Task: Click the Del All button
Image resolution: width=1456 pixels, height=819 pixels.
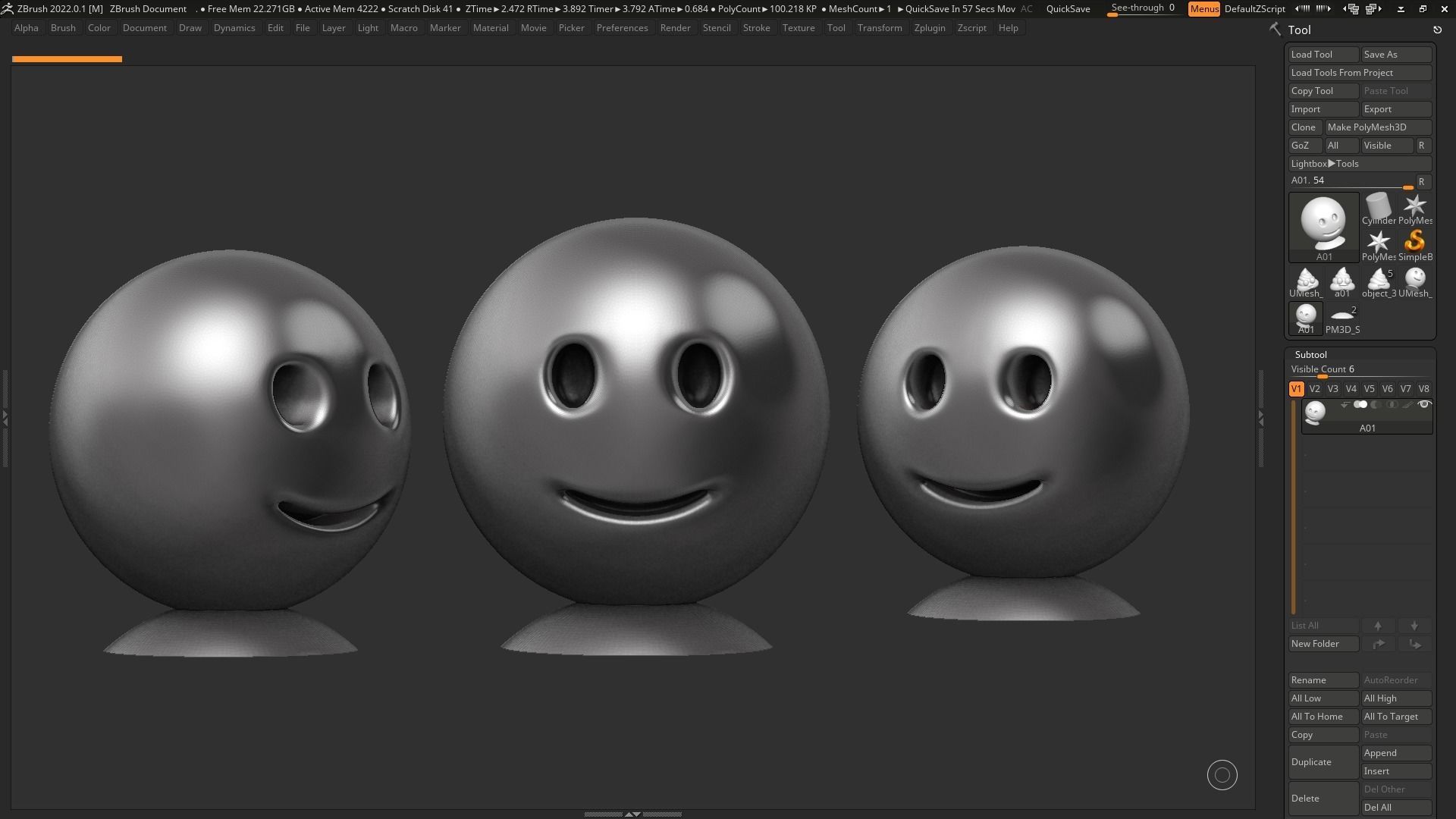Action: pyautogui.click(x=1396, y=808)
